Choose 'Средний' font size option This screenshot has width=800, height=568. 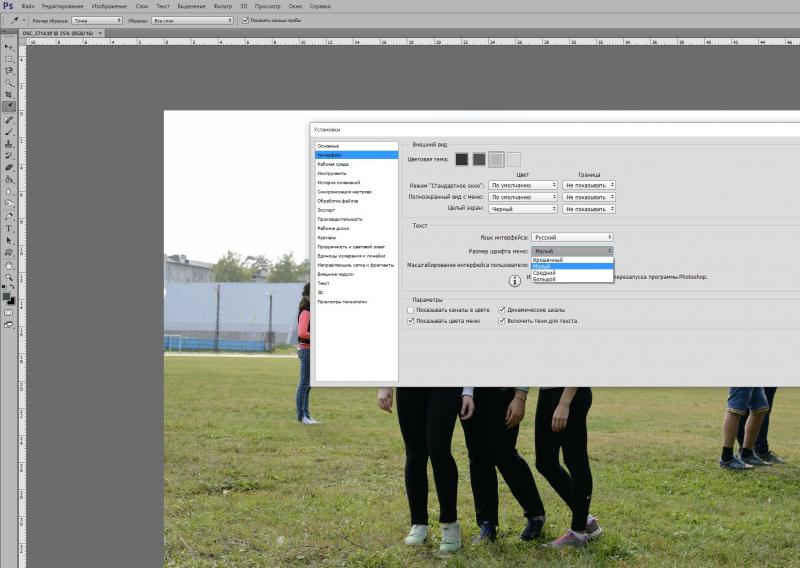(x=572, y=273)
